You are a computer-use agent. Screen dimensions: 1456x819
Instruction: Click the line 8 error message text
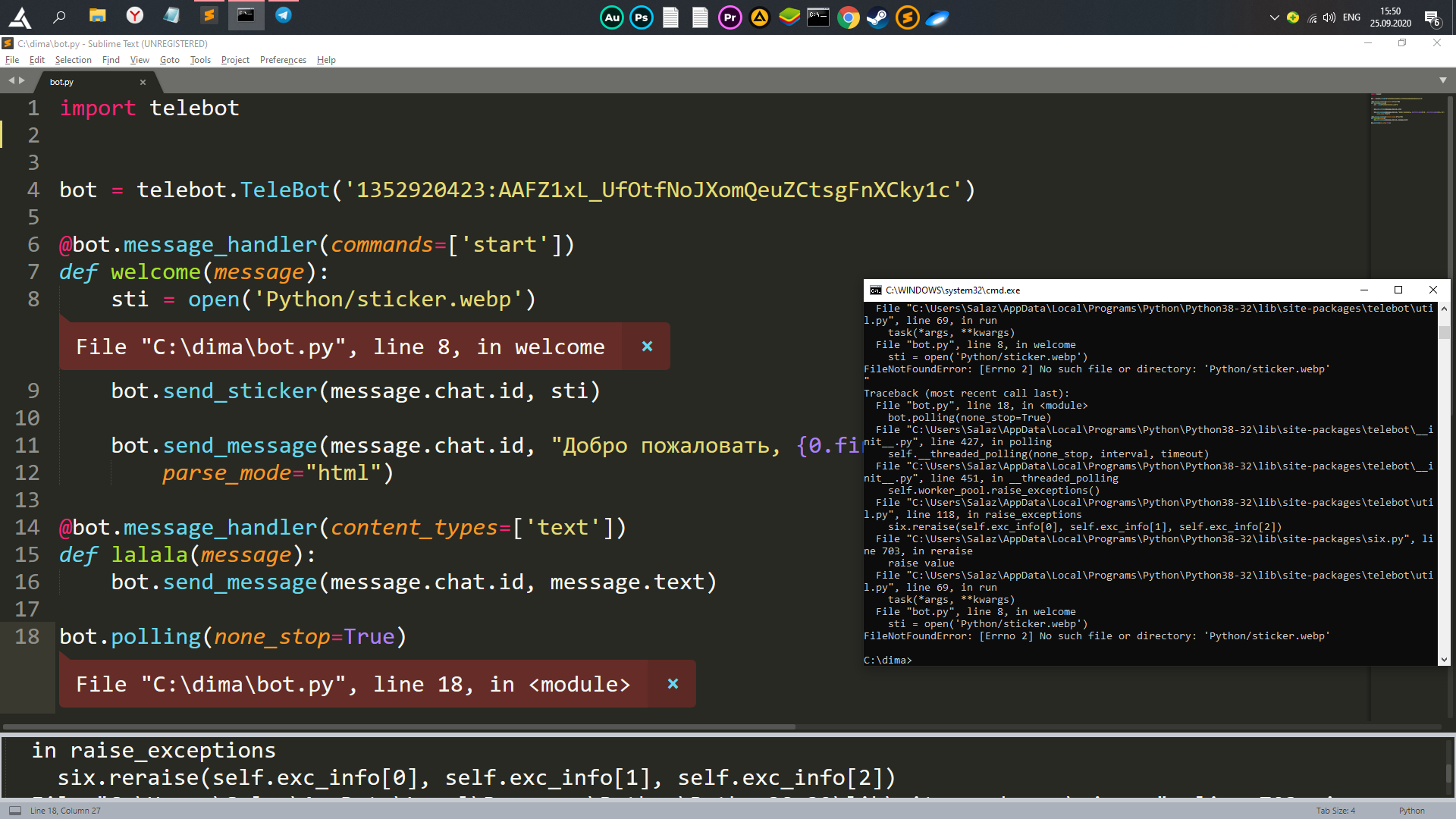tap(340, 347)
